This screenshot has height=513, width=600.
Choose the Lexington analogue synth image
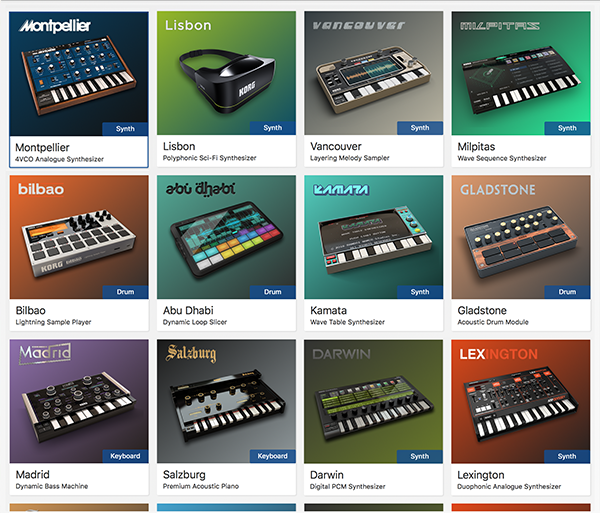click(521, 401)
